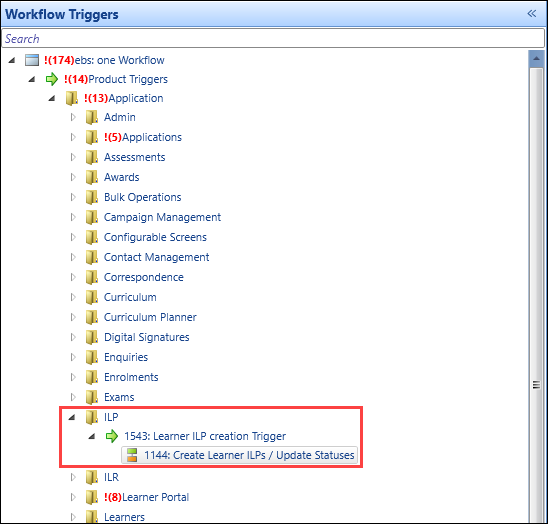This screenshot has height=524, width=548.
Task: Expand the Contact Management folder
Action: (73, 257)
